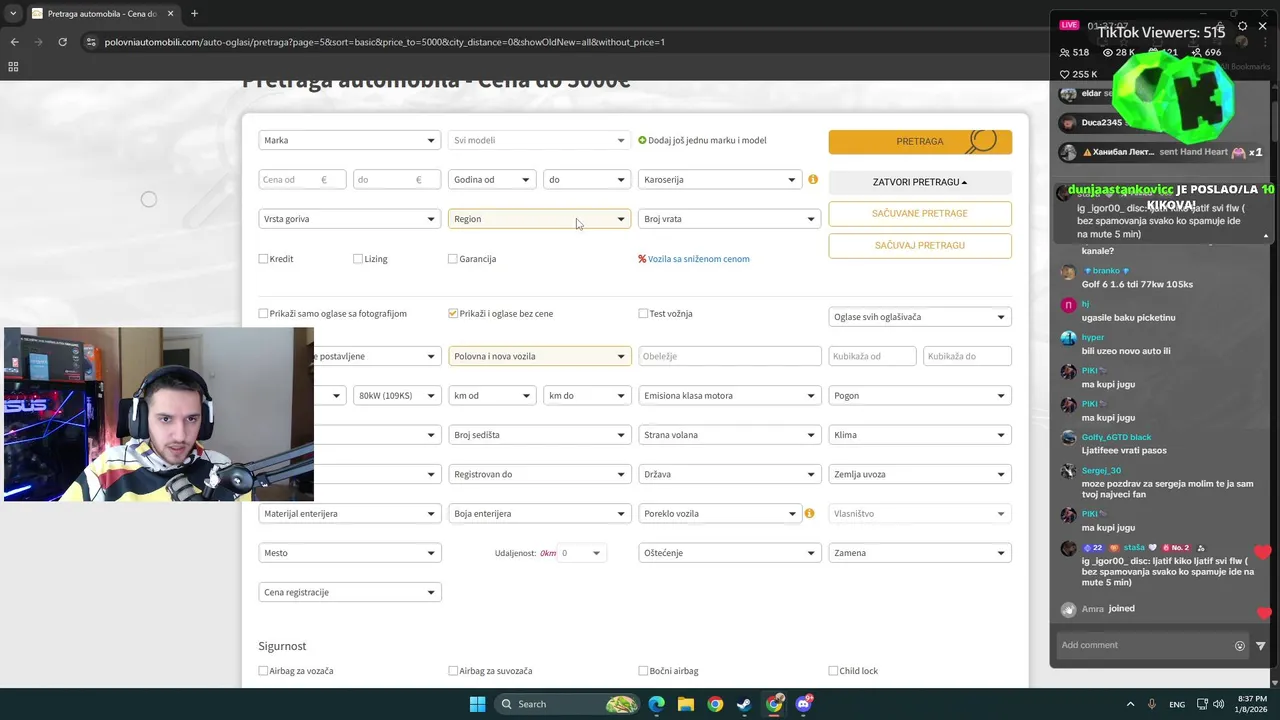Image resolution: width=1280 pixels, height=720 pixels.
Task: Click the viewers icon showing 518
Action: tap(1066, 52)
